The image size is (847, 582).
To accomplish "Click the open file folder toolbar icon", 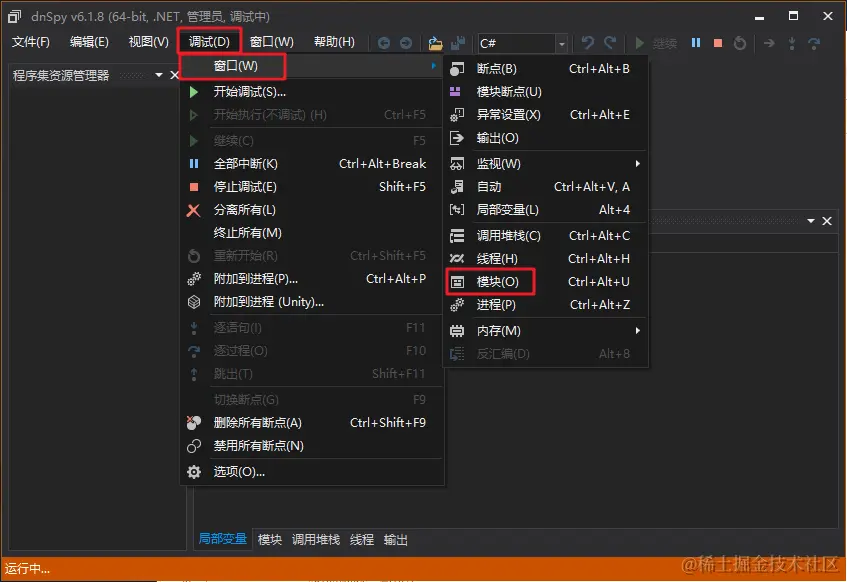I will pyautogui.click(x=435, y=43).
